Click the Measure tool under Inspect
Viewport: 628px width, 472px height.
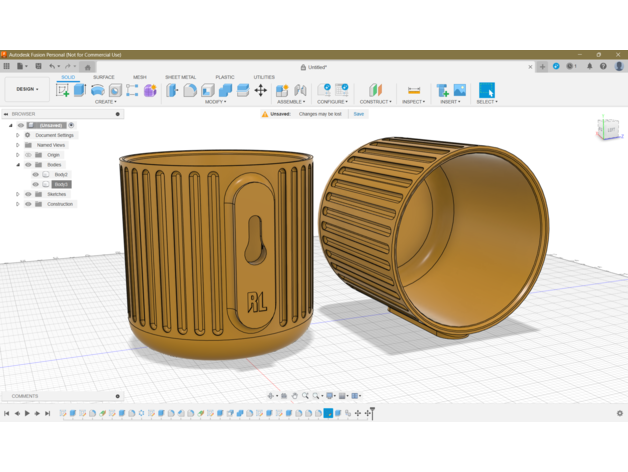tap(414, 90)
